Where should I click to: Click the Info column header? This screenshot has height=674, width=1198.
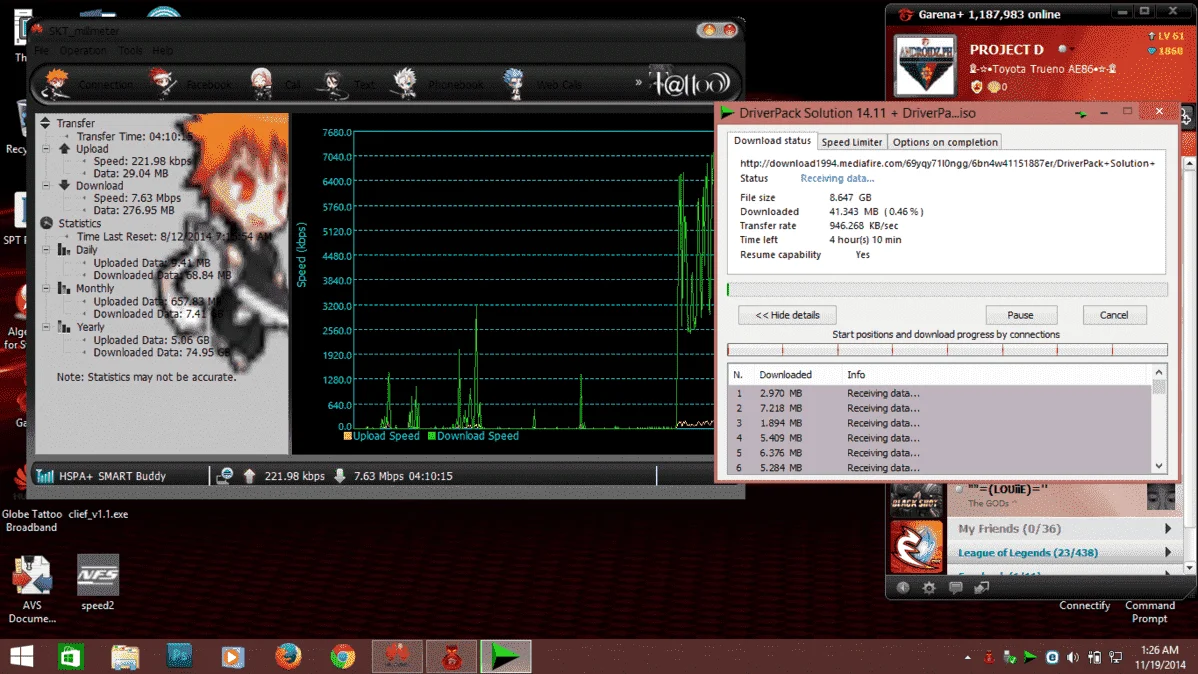click(x=856, y=374)
